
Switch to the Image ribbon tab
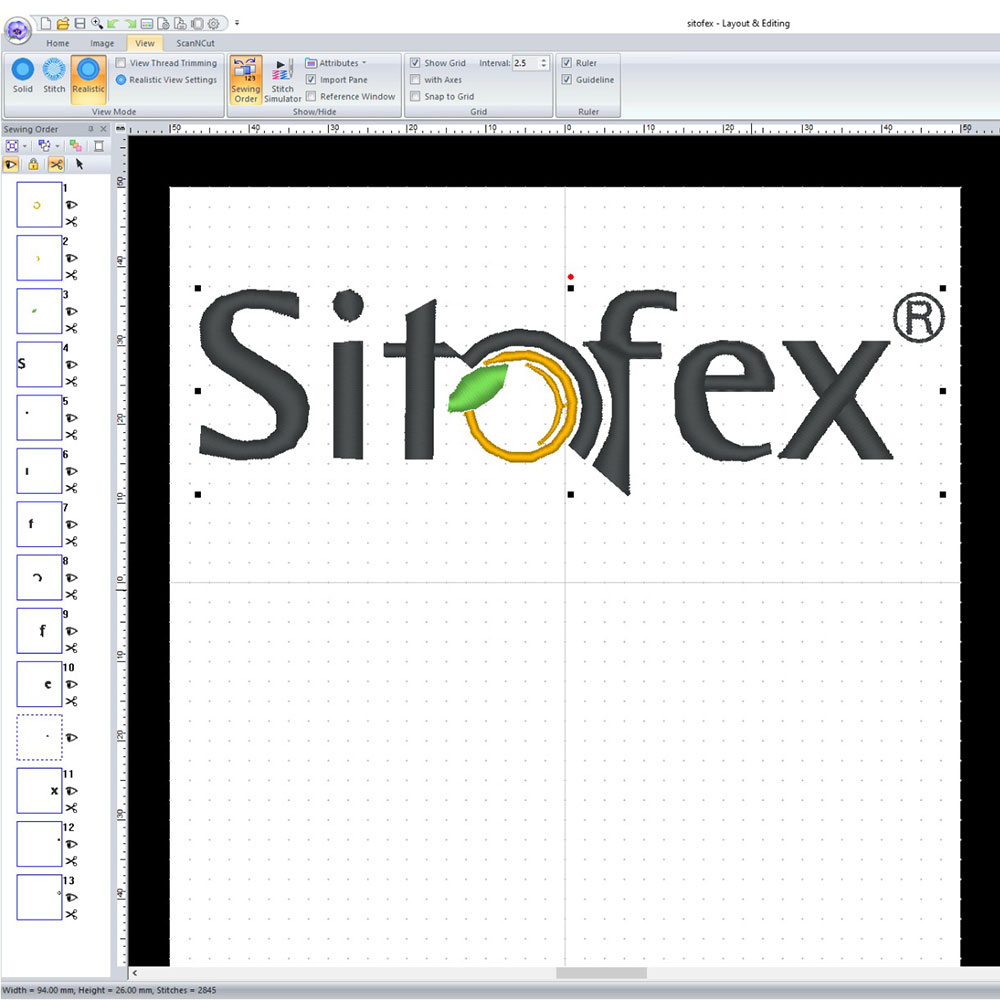click(102, 43)
